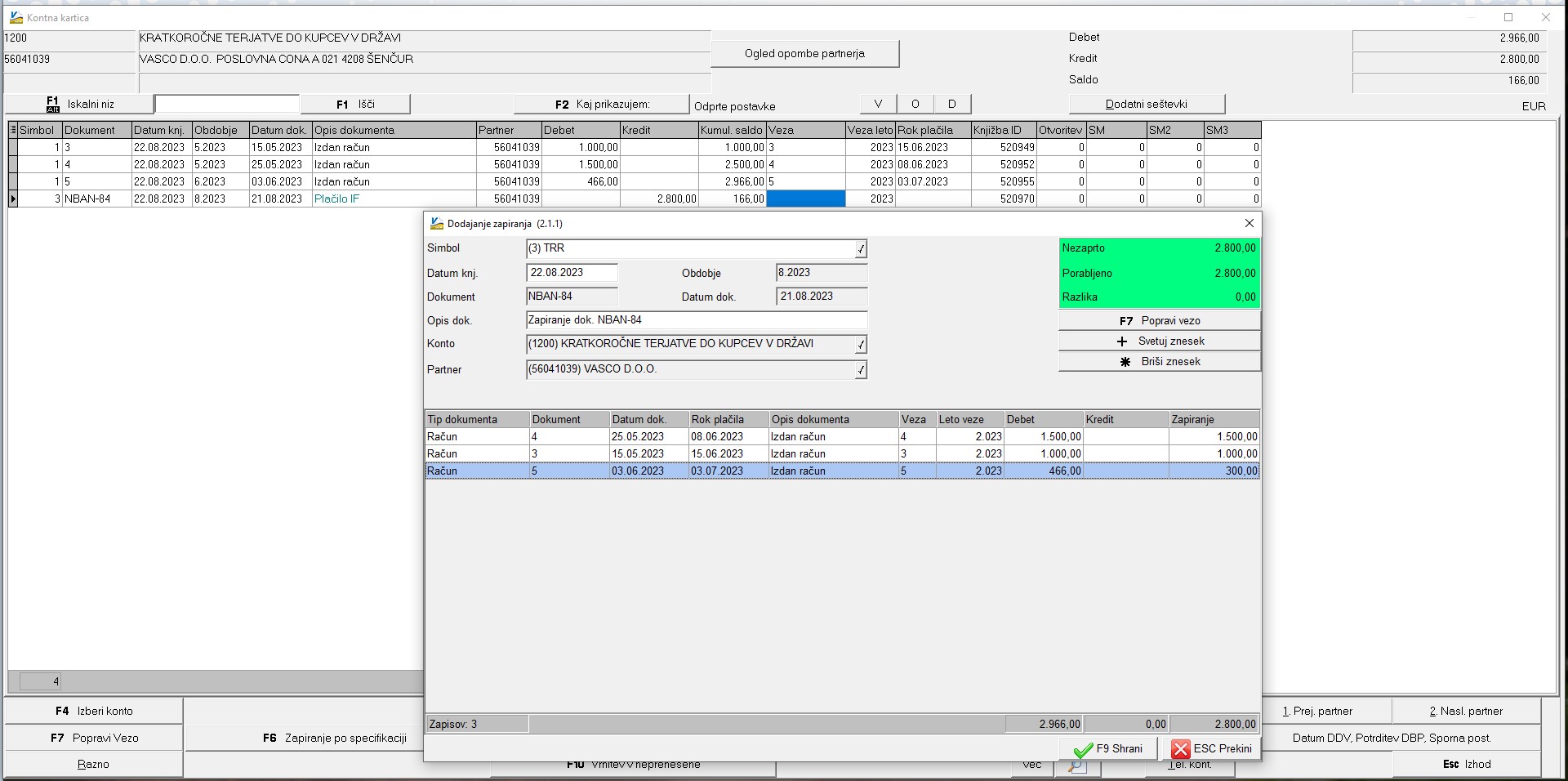Click the Rok plačila cell 08.06.2023 in main table
Image resolution: width=1568 pixels, height=781 pixels.
(933, 164)
